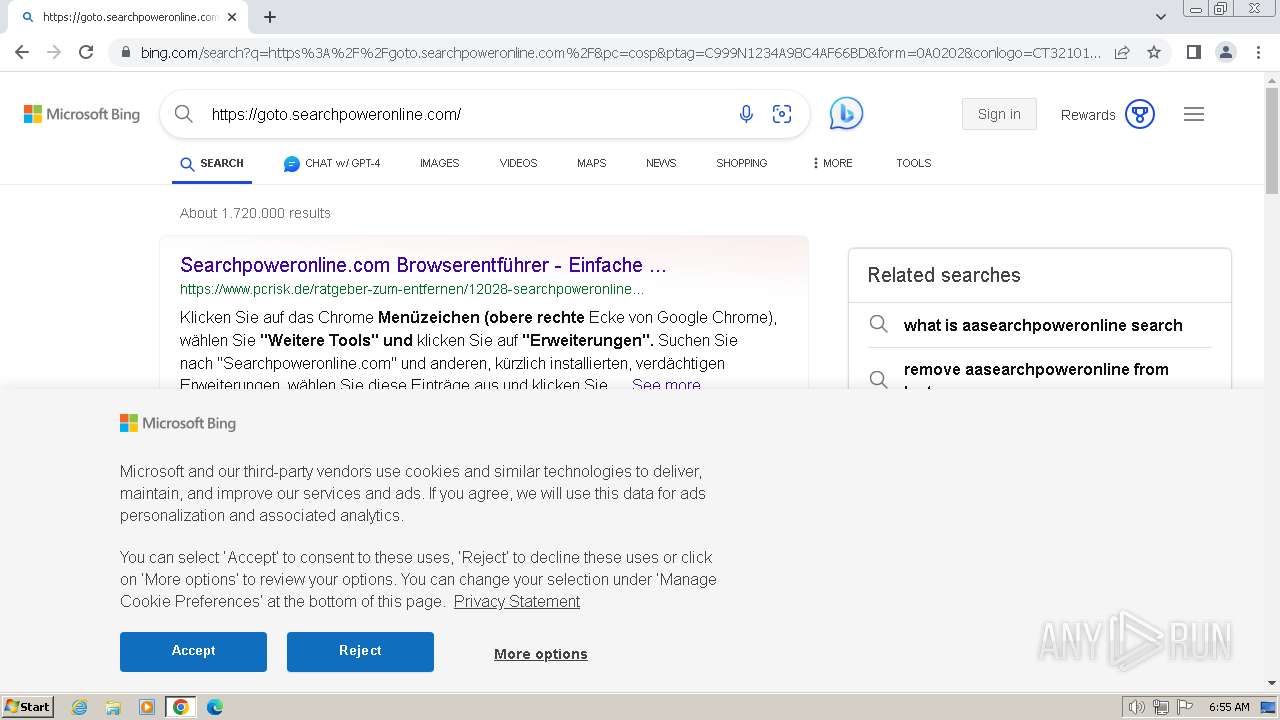Click the 6:55 AM system clock
Image resolution: width=1280 pixels, height=720 pixels.
tap(1229, 707)
